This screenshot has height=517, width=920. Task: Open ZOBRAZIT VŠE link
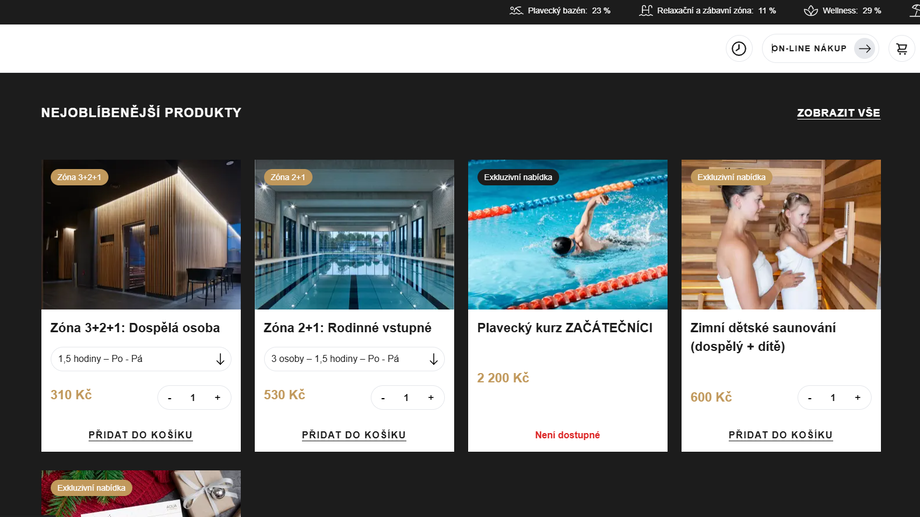(838, 113)
